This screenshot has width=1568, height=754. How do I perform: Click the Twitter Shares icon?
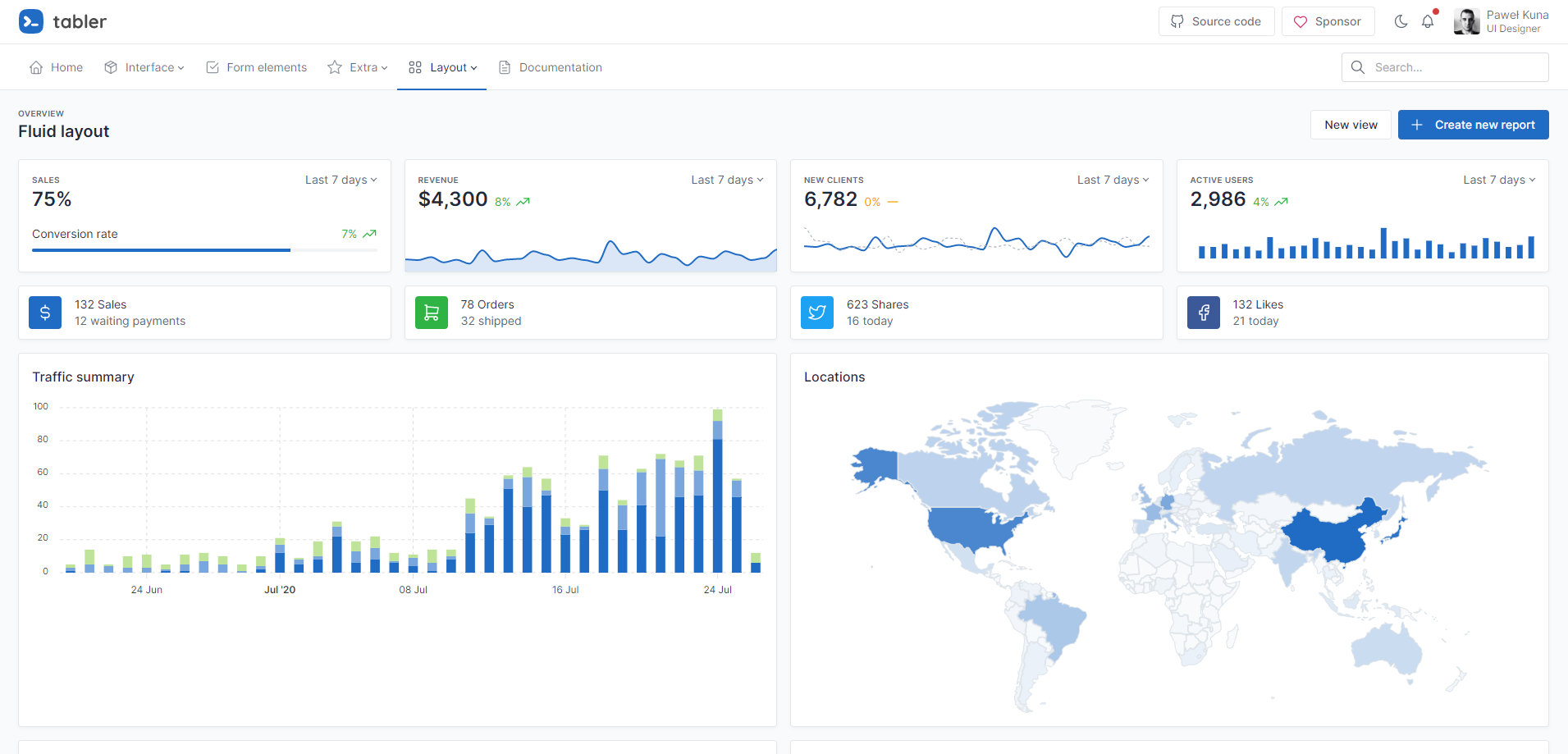(817, 313)
